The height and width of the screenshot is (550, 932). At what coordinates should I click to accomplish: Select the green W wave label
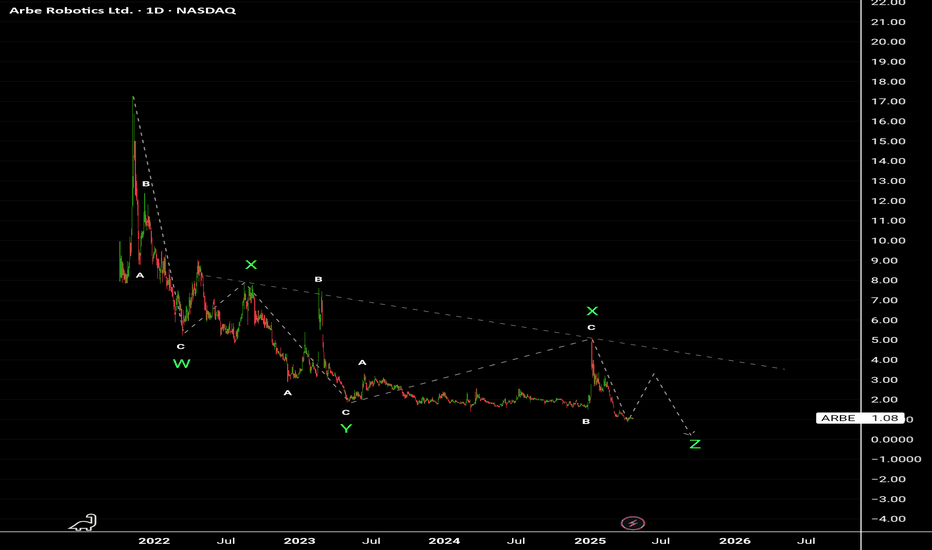tap(182, 363)
